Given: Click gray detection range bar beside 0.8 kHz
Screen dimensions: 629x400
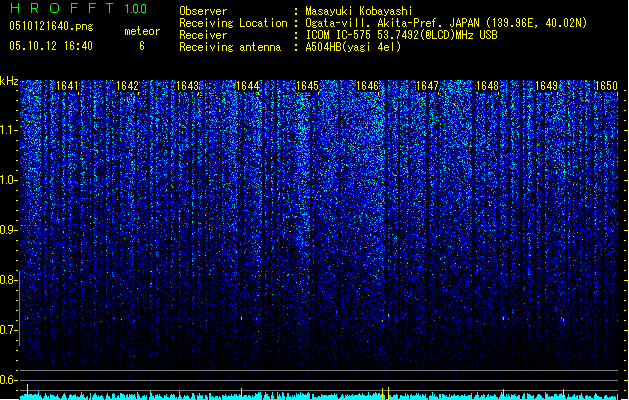Looking at the screenshot, I should [x=20, y=308].
